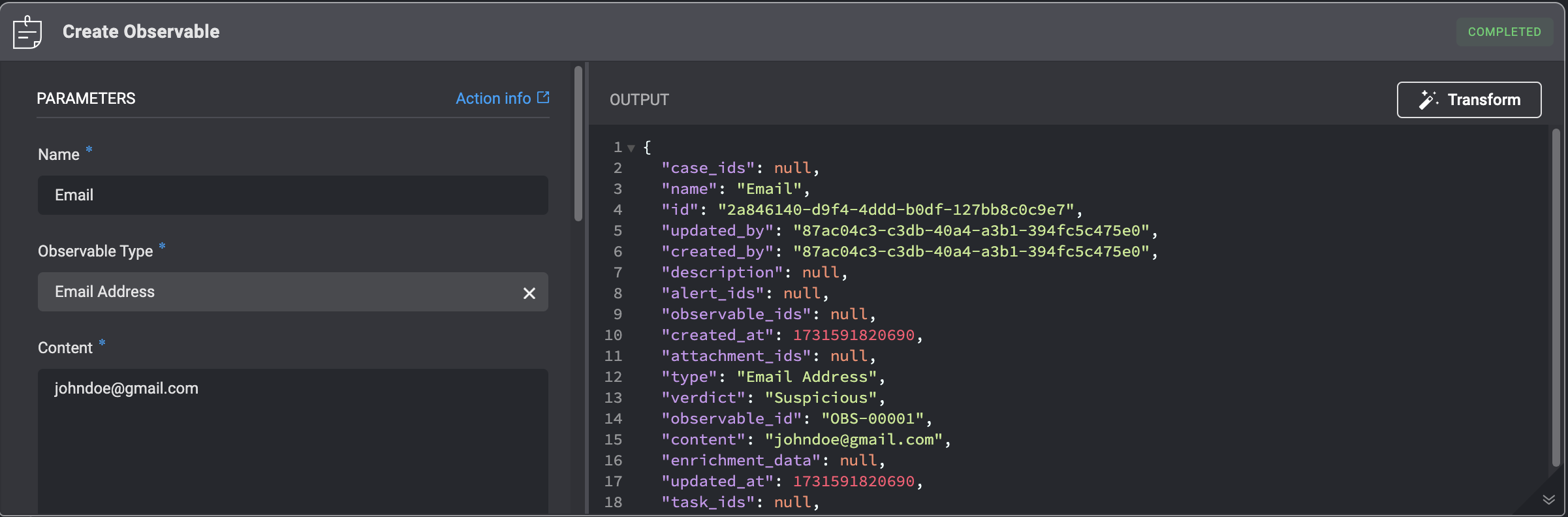The height and width of the screenshot is (517, 1568).
Task: Click the "case_ids" key on line 2
Action: (708, 168)
